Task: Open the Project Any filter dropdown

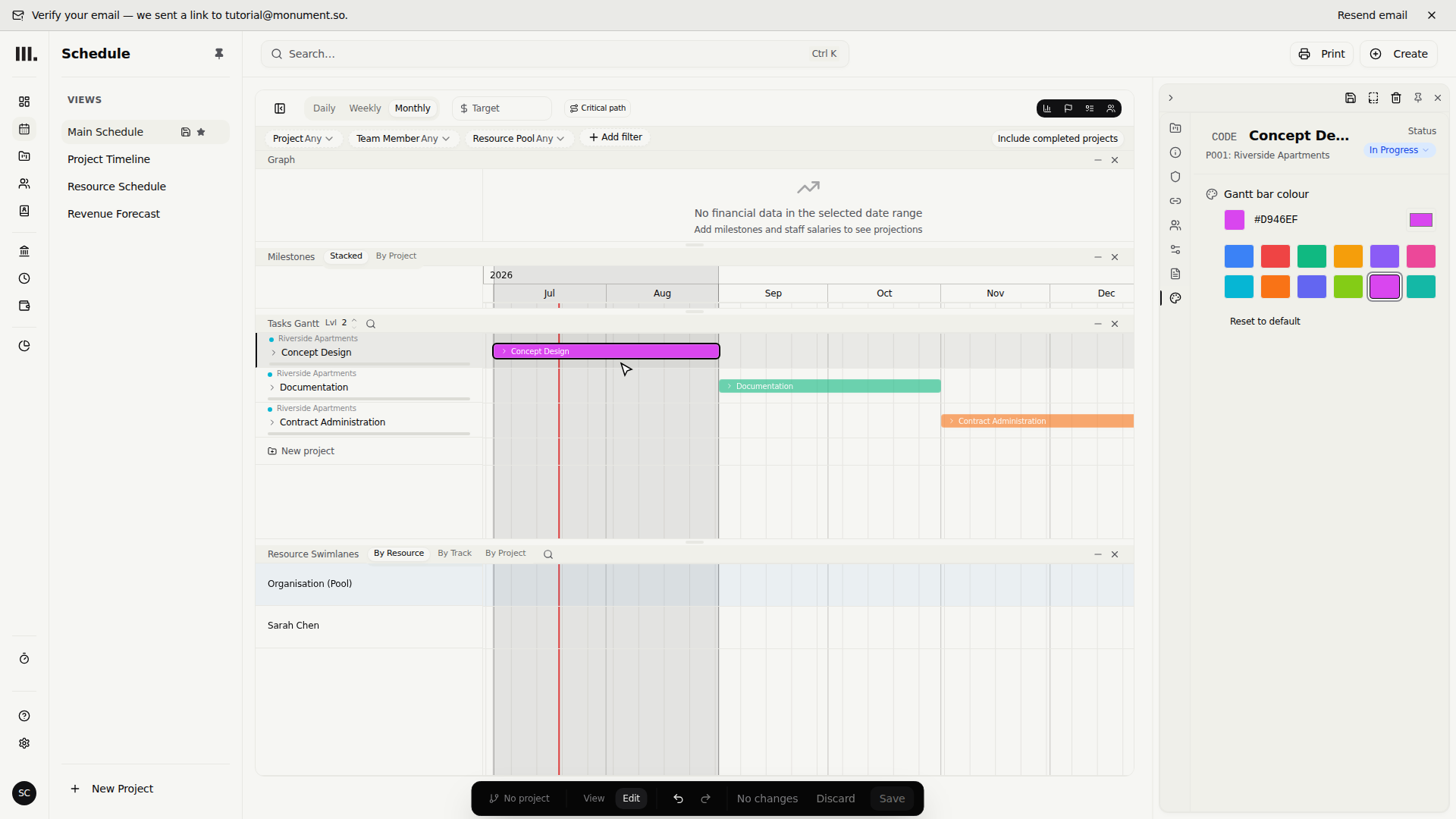Action: point(303,139)
